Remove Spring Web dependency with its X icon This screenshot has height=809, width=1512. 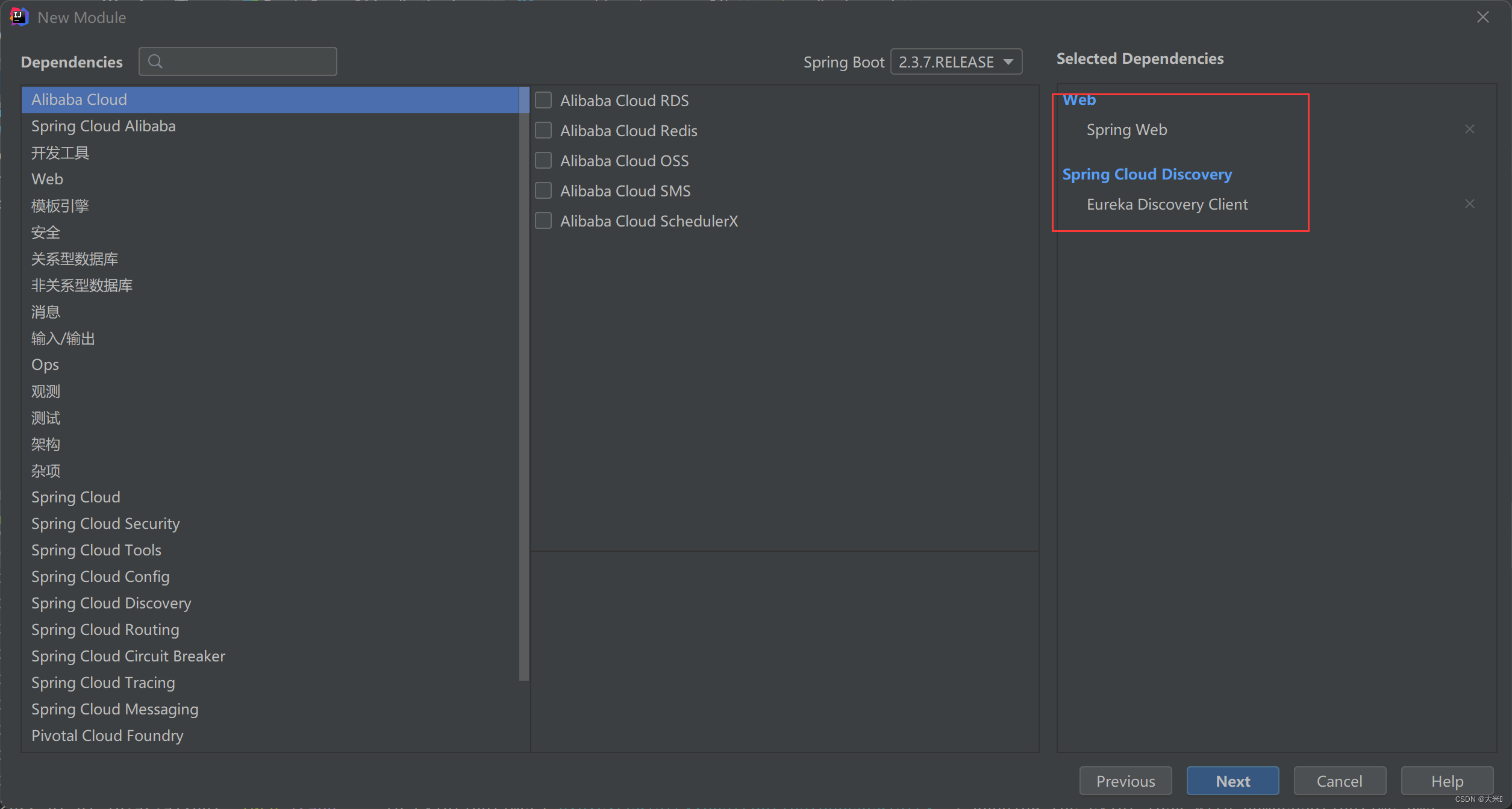coord(1470,129)
